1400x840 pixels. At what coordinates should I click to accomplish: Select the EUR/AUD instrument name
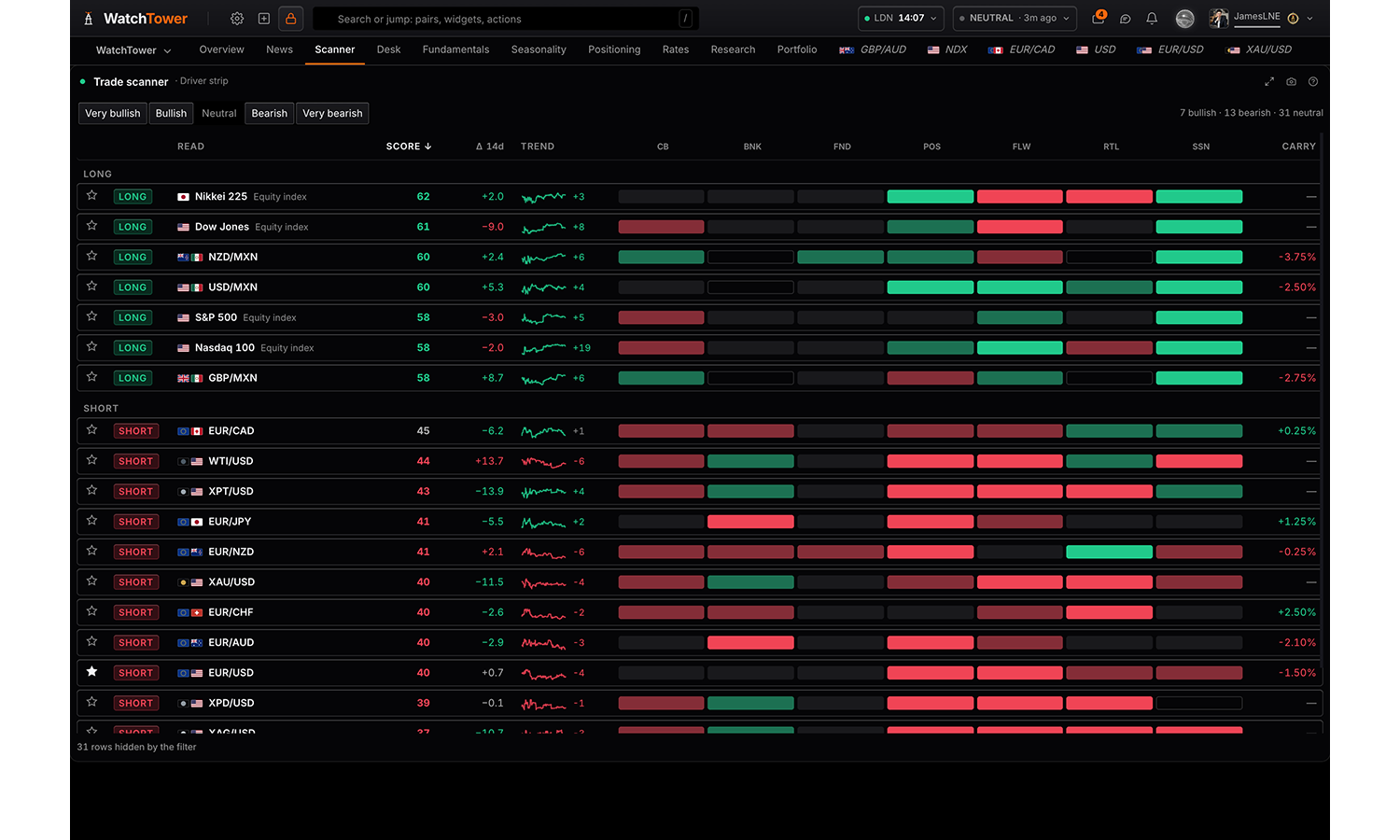coord(231,642)
